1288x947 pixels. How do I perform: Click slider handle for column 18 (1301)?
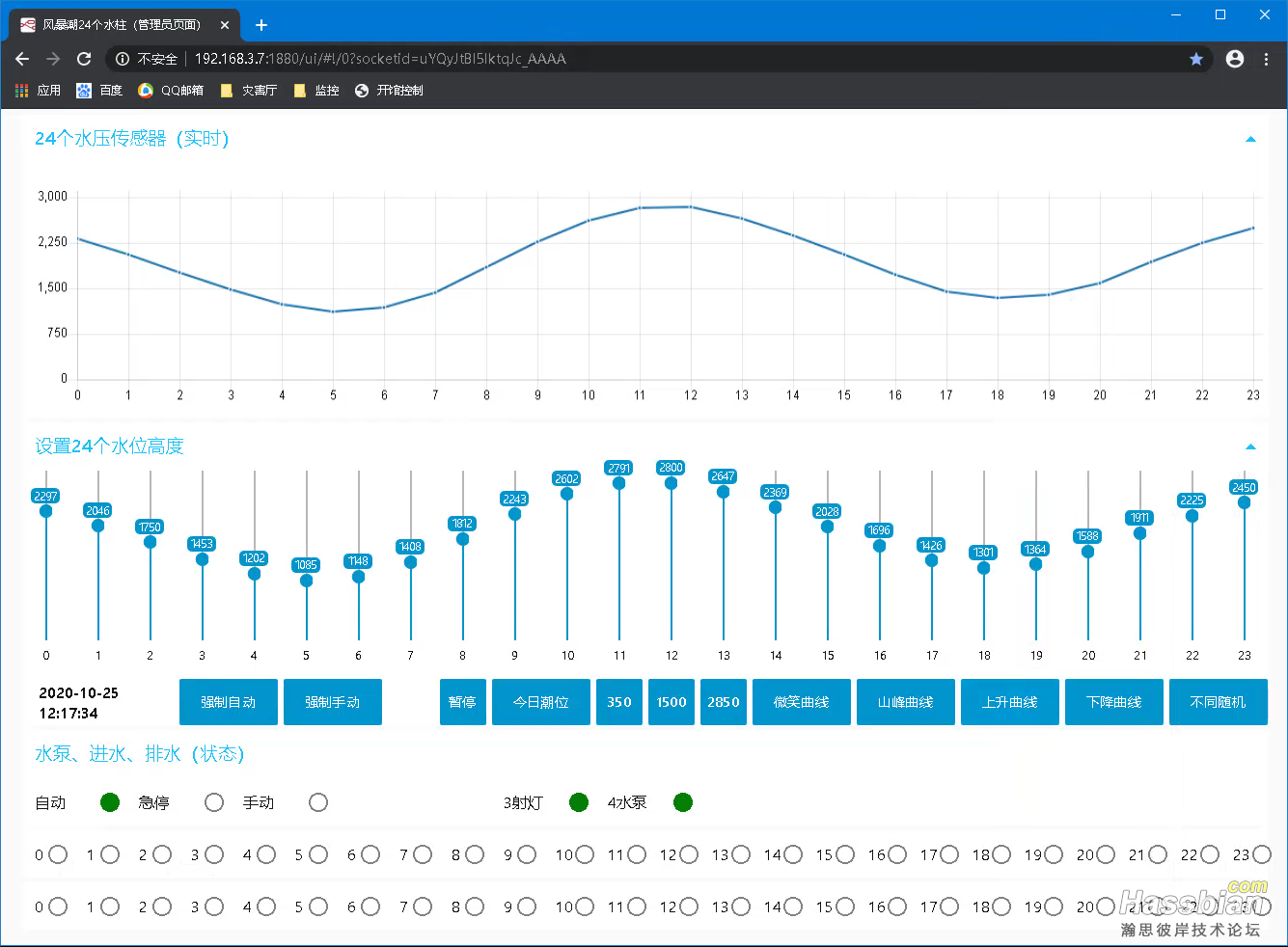(984, 568)
